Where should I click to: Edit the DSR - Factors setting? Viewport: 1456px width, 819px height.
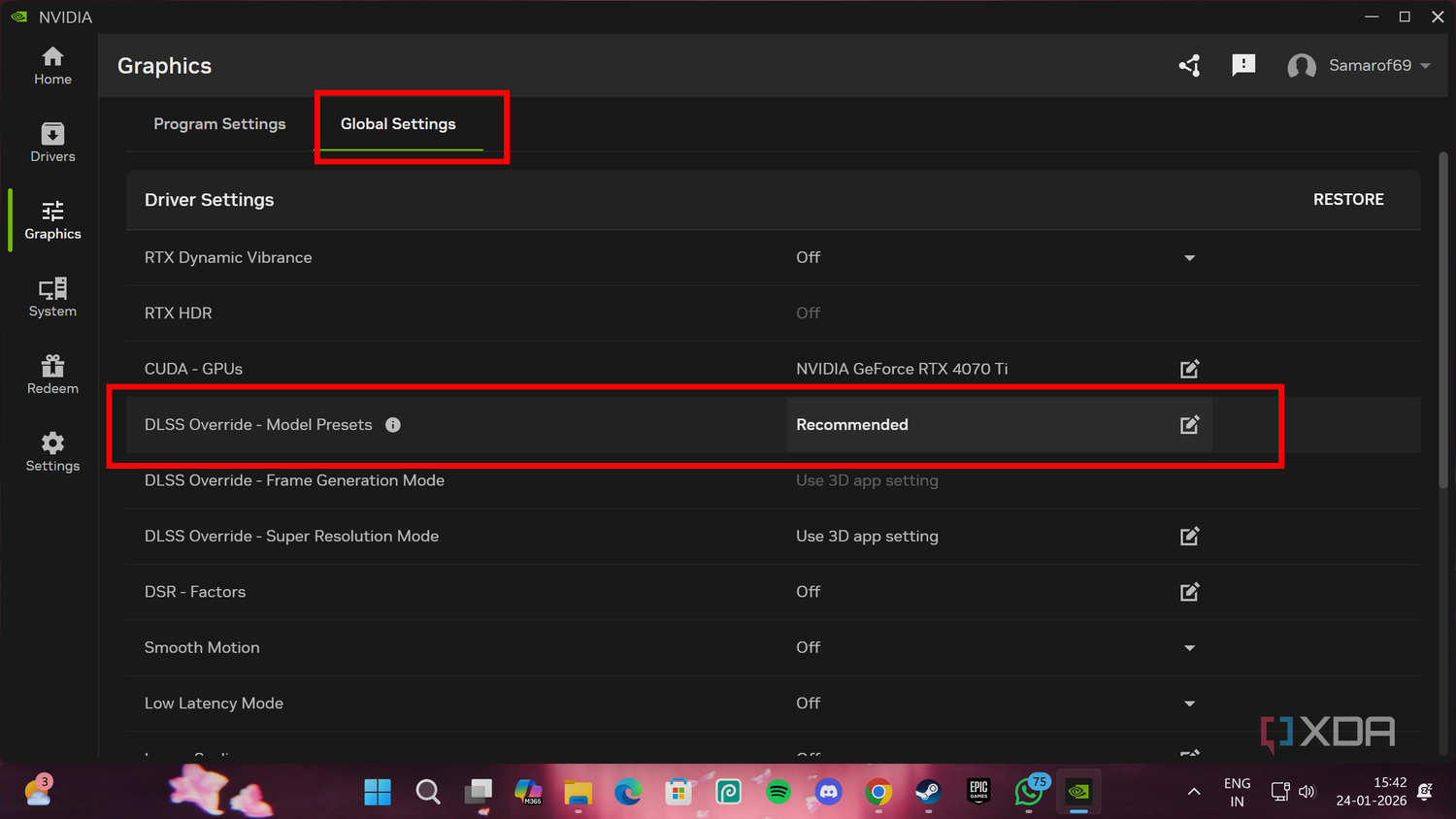tap(1190, 592)
